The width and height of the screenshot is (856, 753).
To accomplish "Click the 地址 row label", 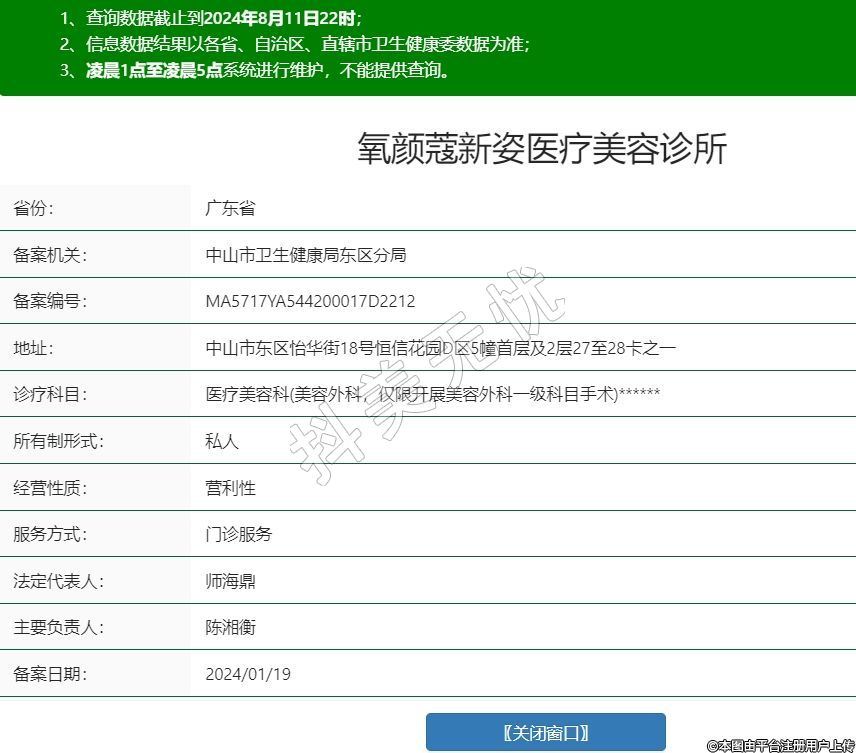I will 33,348.
